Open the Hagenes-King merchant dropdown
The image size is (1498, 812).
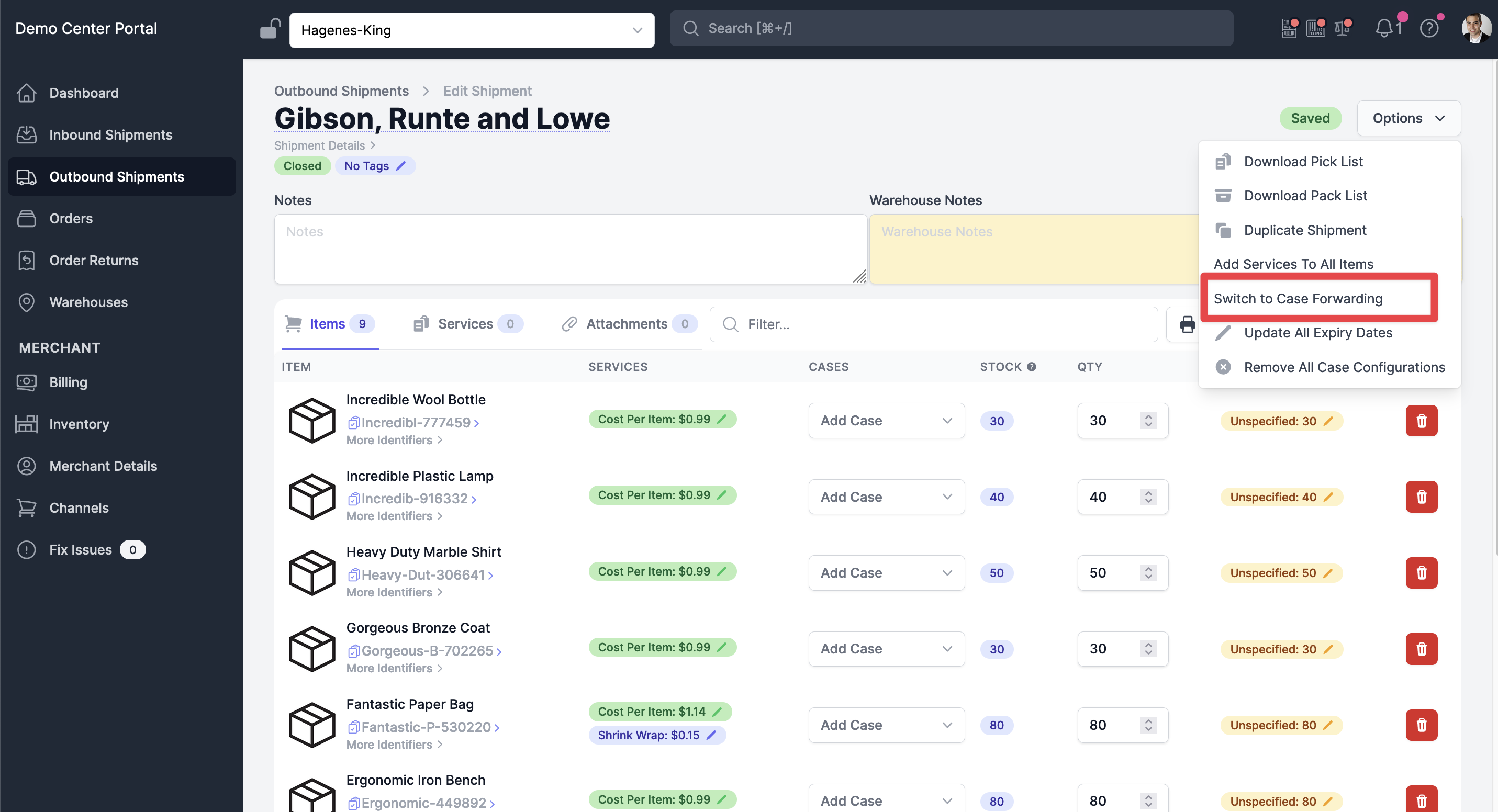(472, 30)
